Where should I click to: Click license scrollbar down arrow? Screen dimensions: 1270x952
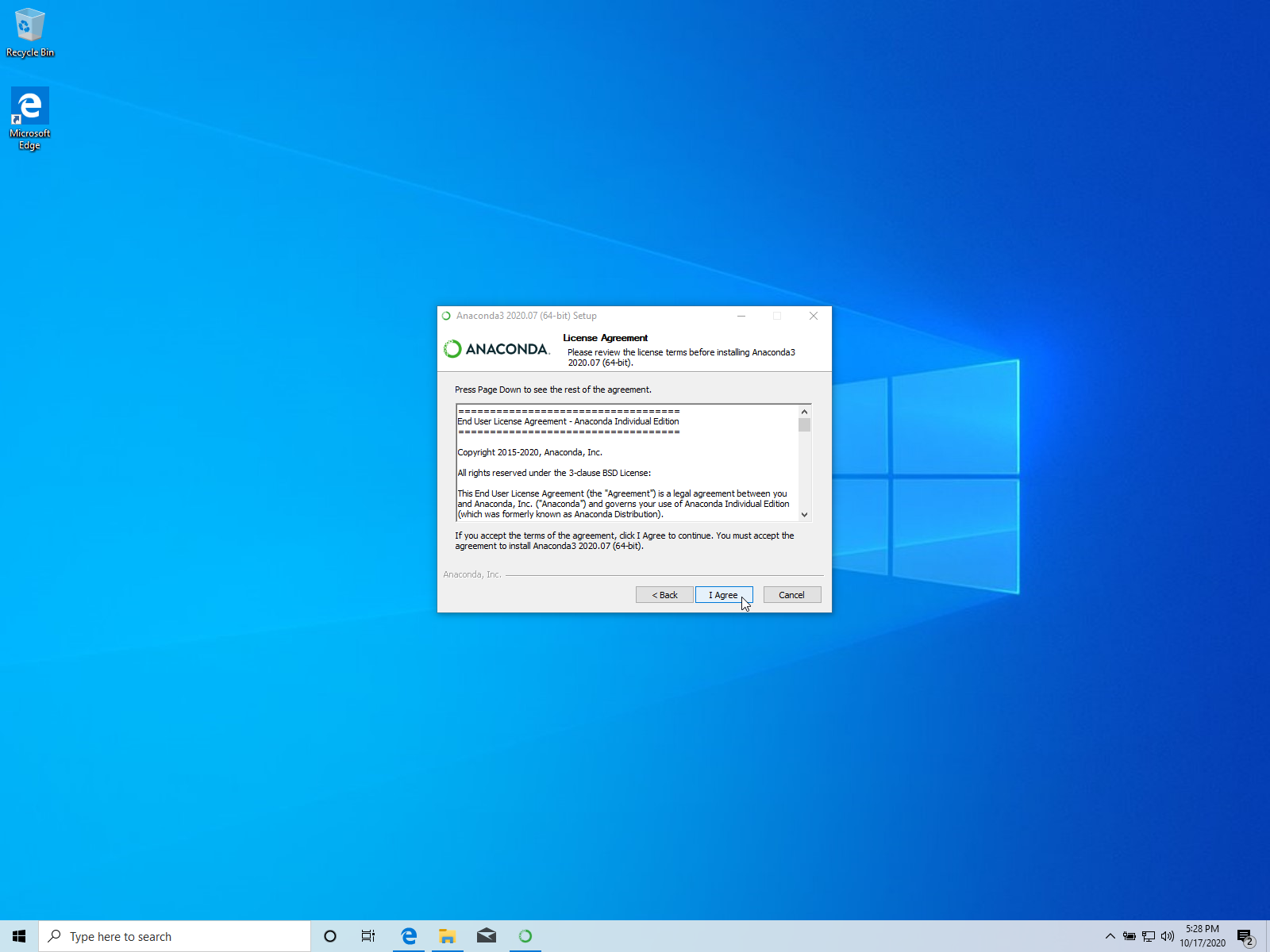point(804,515)
